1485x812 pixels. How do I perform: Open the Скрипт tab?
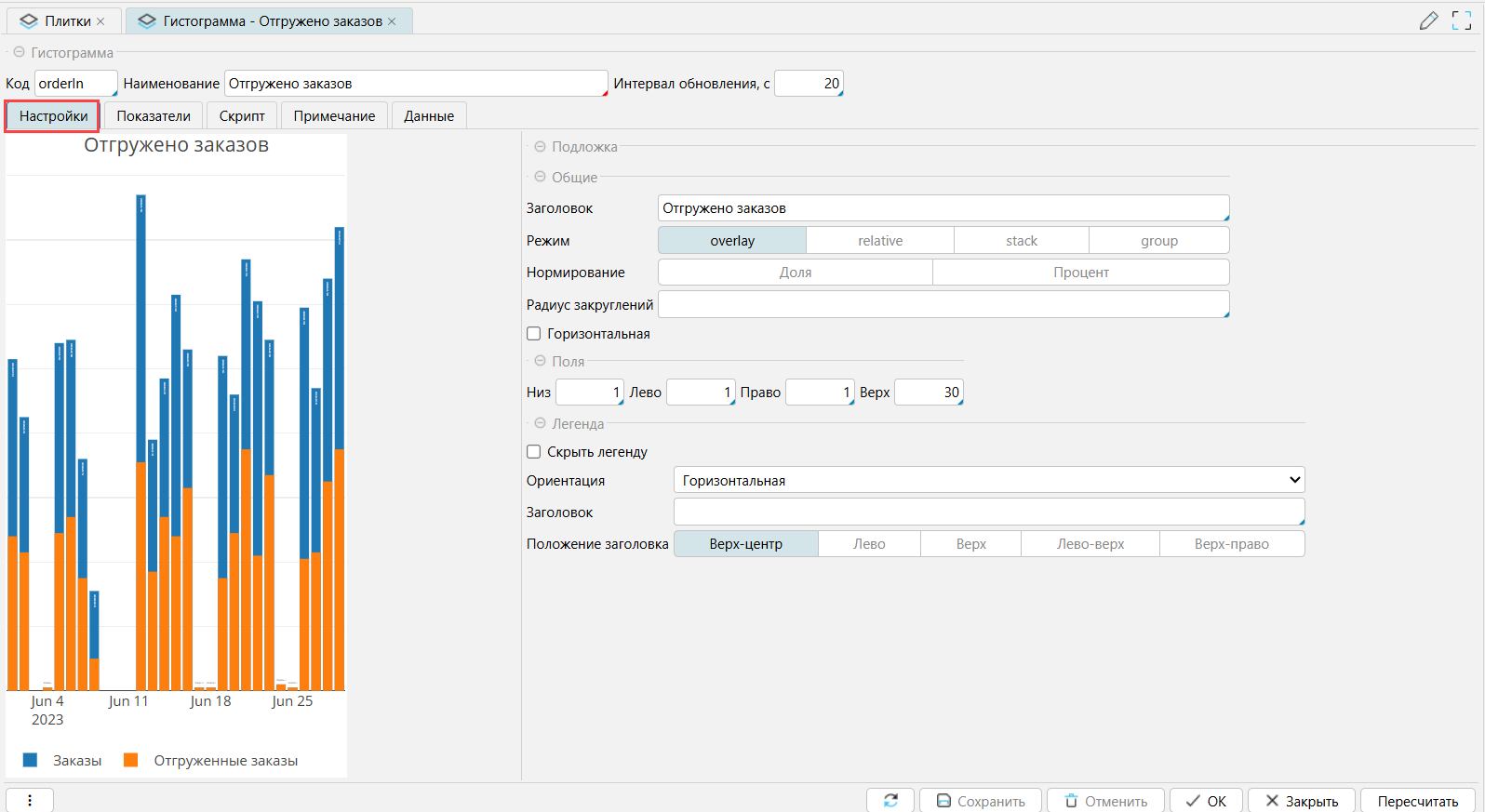click(242, 116)
